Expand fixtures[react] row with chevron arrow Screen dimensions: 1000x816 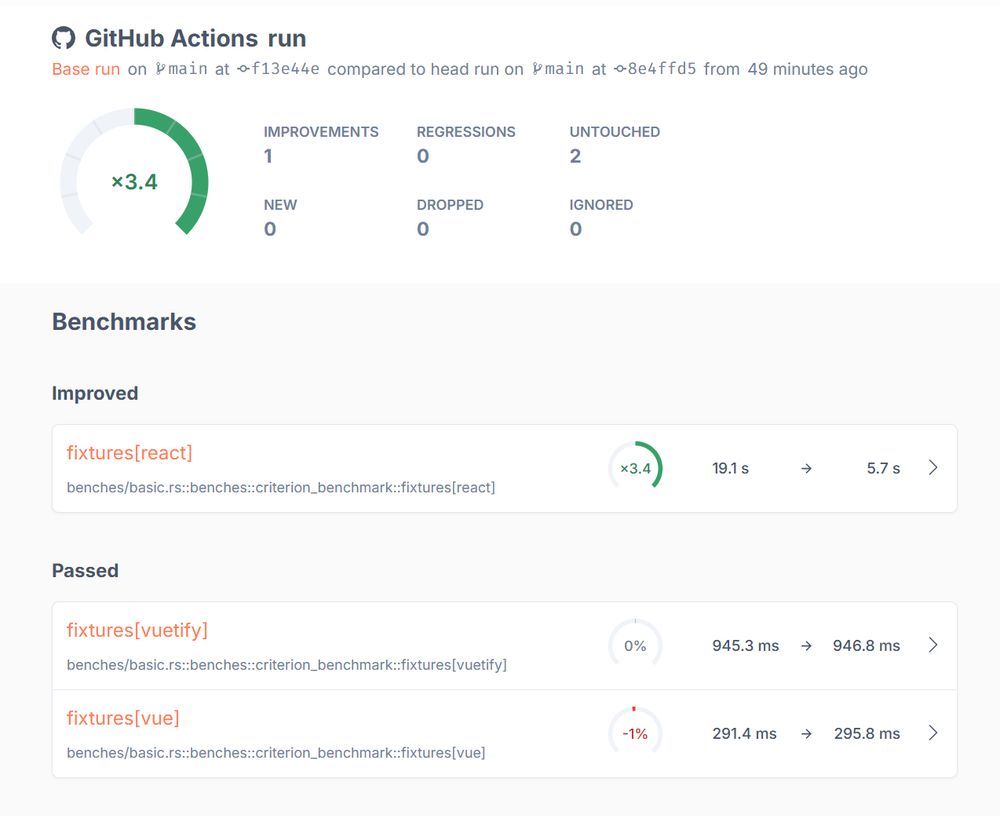point(933,468)
